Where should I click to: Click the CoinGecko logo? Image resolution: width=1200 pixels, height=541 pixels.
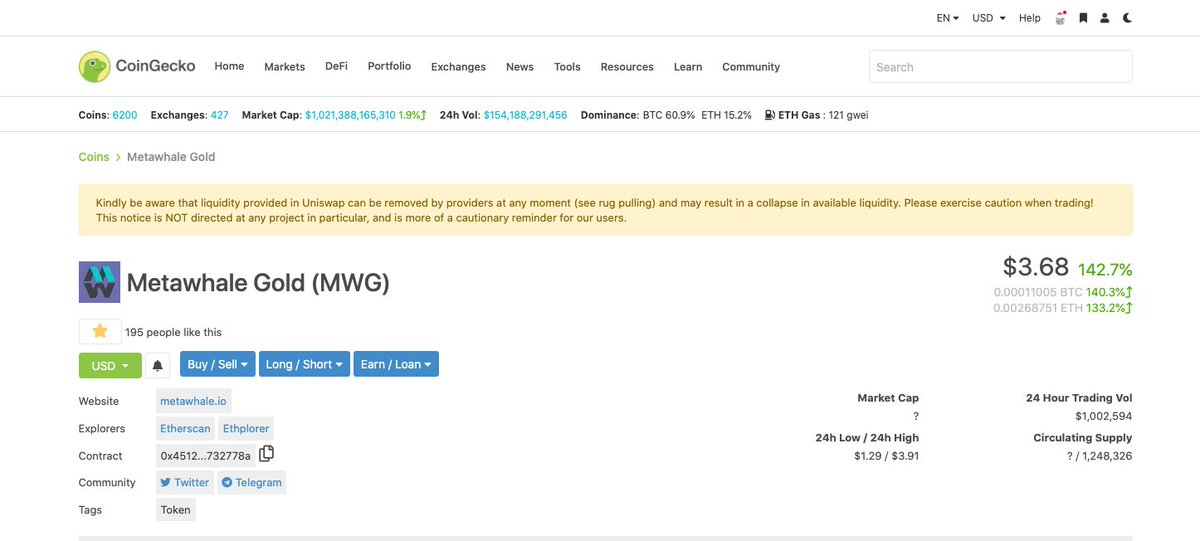tap(138, 66)
